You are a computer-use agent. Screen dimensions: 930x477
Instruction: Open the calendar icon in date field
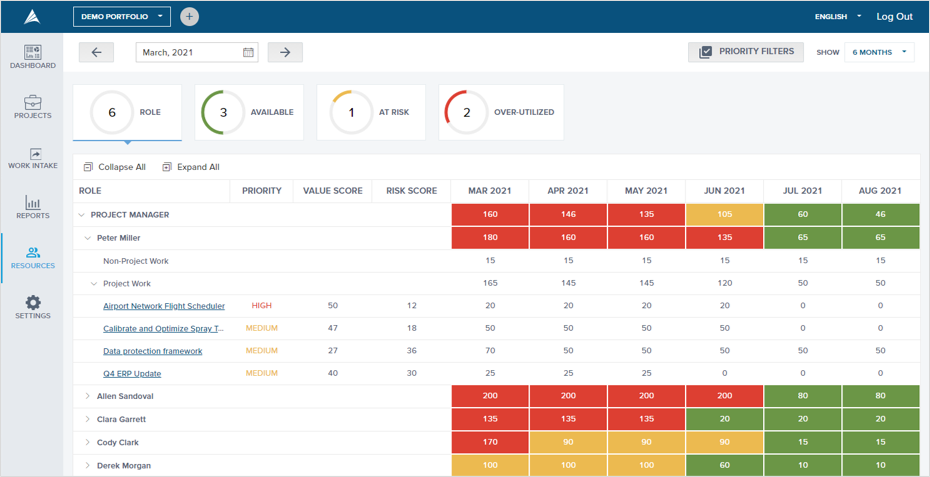coord(248,52)
